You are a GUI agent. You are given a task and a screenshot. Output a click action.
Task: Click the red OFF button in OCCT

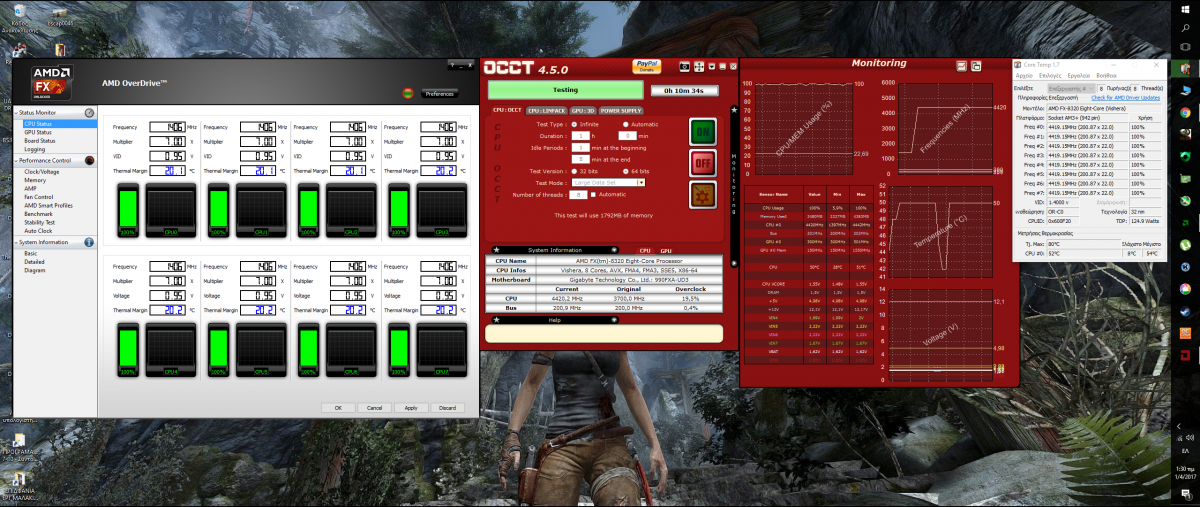coord(703,162)
